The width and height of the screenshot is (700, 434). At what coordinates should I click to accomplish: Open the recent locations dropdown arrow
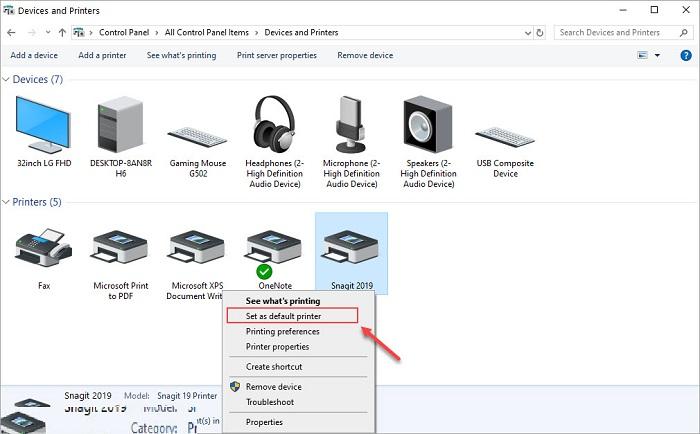coord(48,33)
